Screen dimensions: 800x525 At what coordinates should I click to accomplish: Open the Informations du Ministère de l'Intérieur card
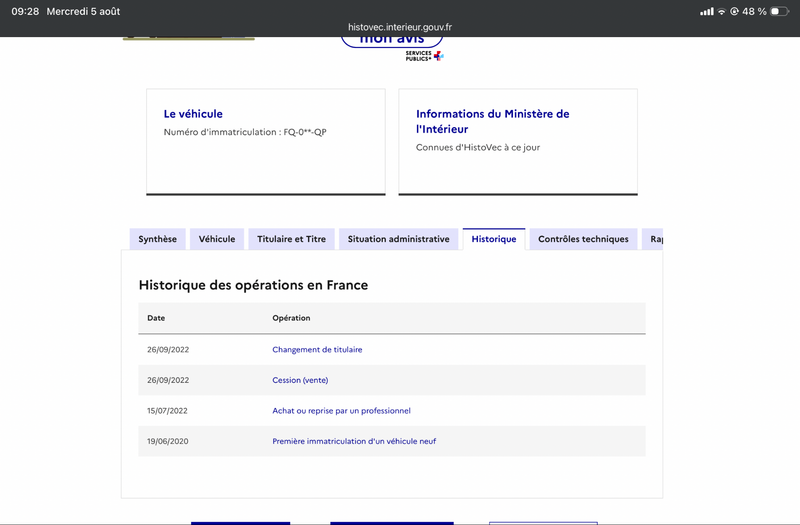[x=518, y=142]
